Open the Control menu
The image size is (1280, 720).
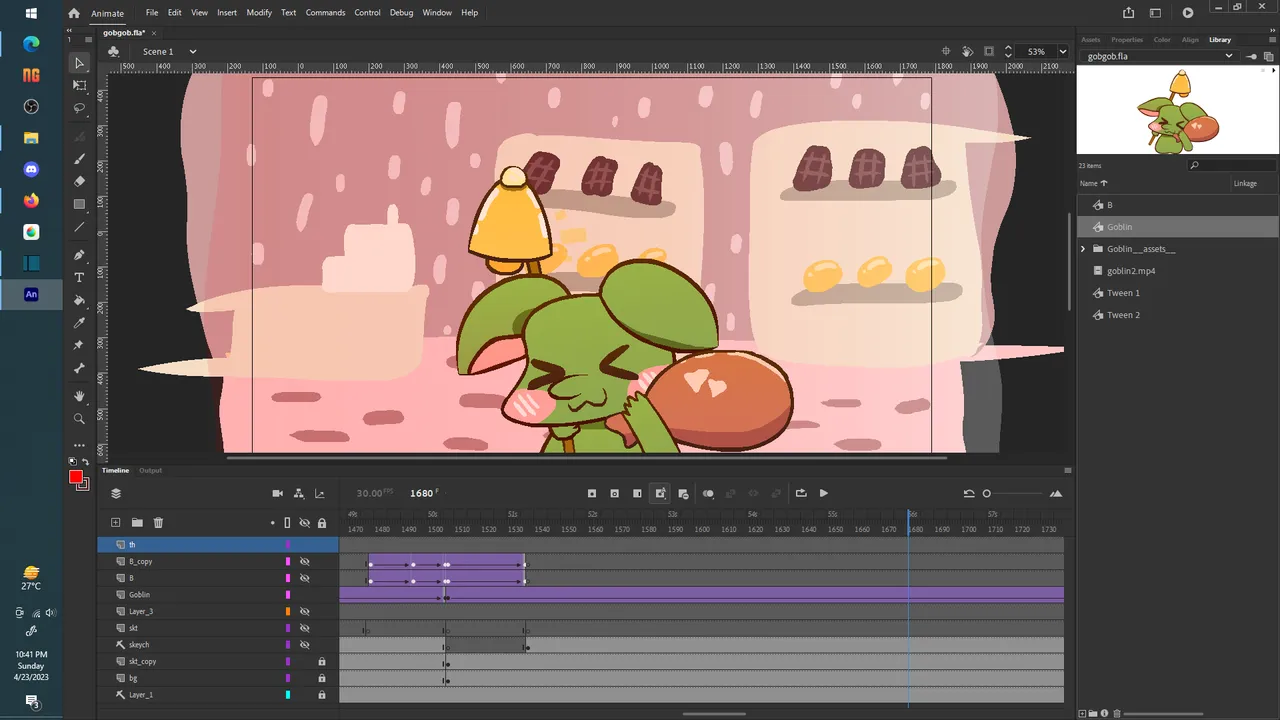tap(367, 13)
